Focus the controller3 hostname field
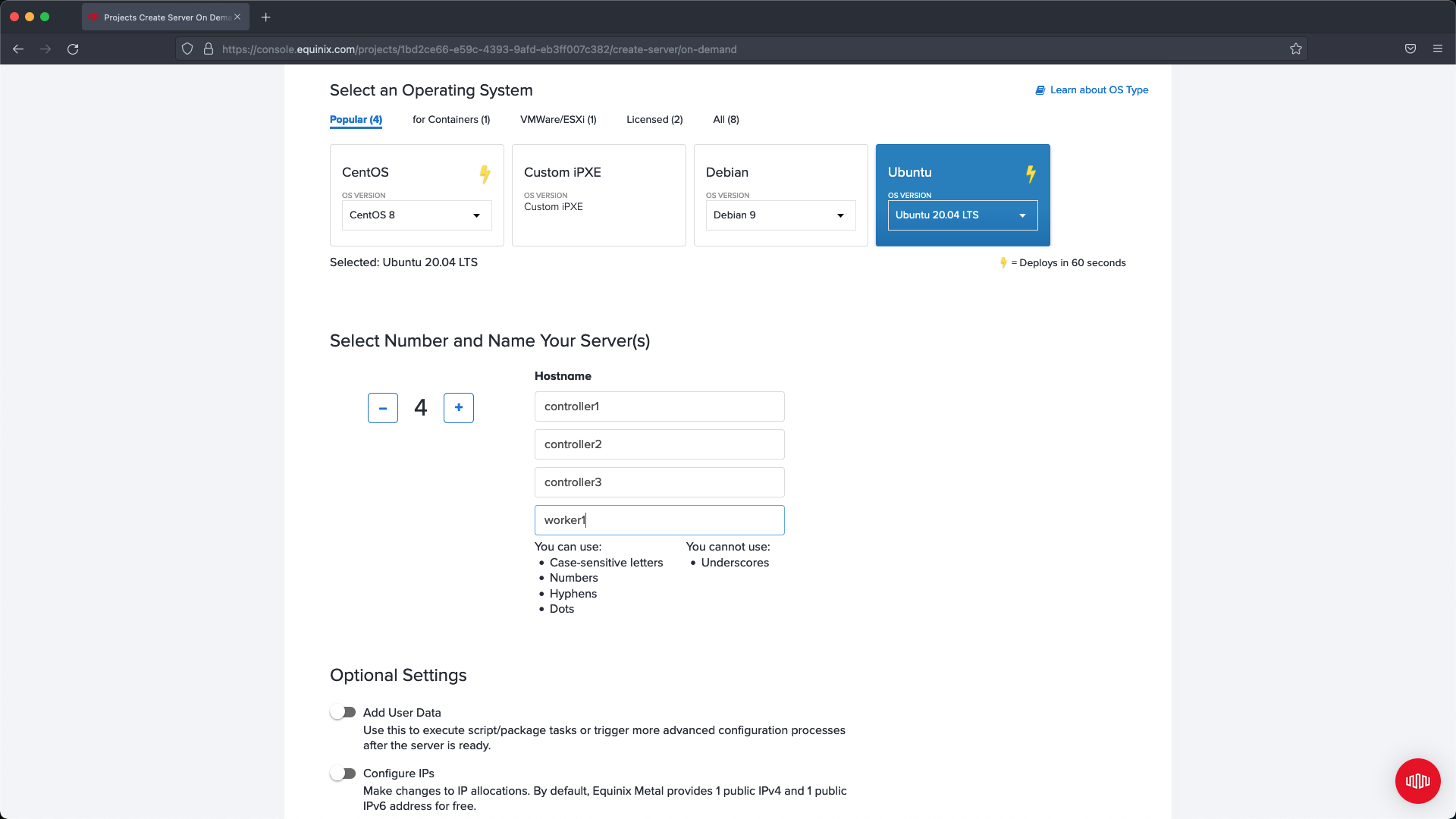This screenshot has height=819, width=1456. pos(660,482)
